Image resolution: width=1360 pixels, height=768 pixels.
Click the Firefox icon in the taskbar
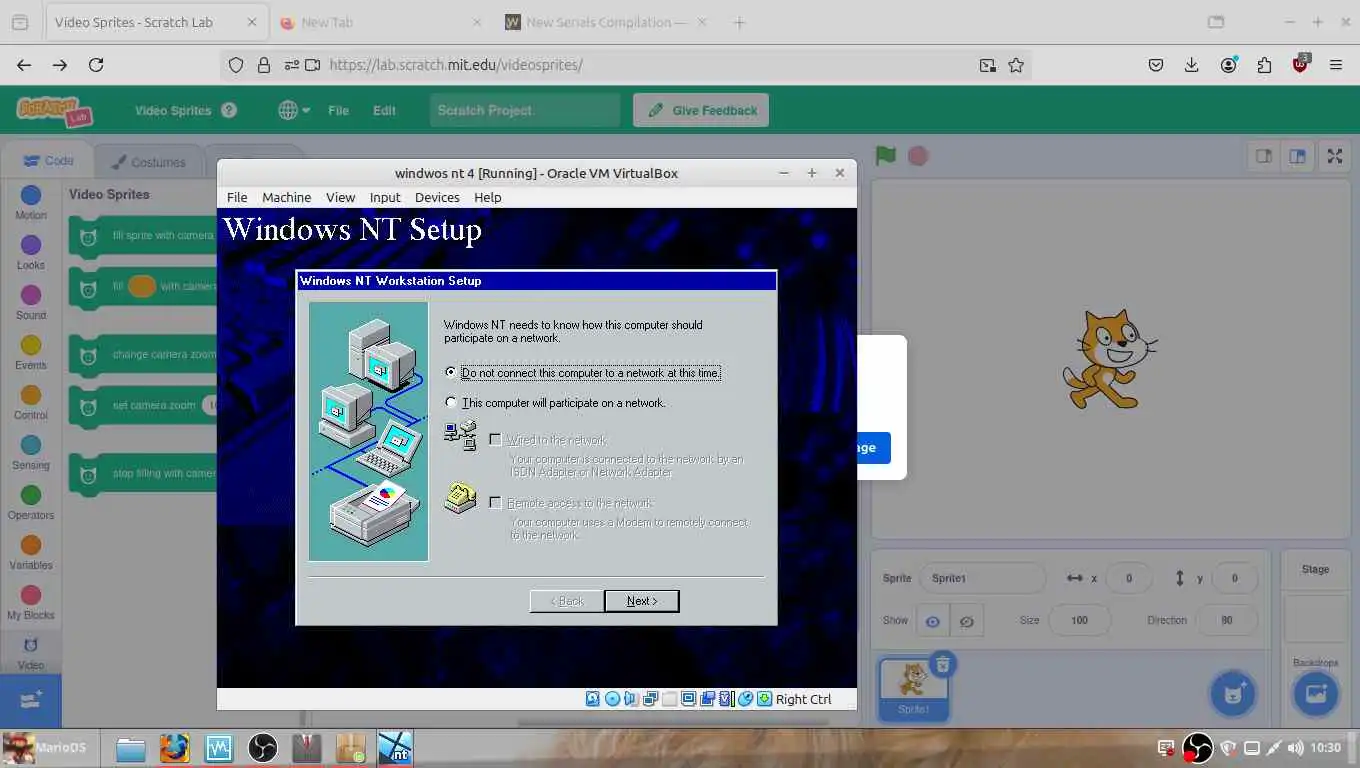(x=174, y=748)
